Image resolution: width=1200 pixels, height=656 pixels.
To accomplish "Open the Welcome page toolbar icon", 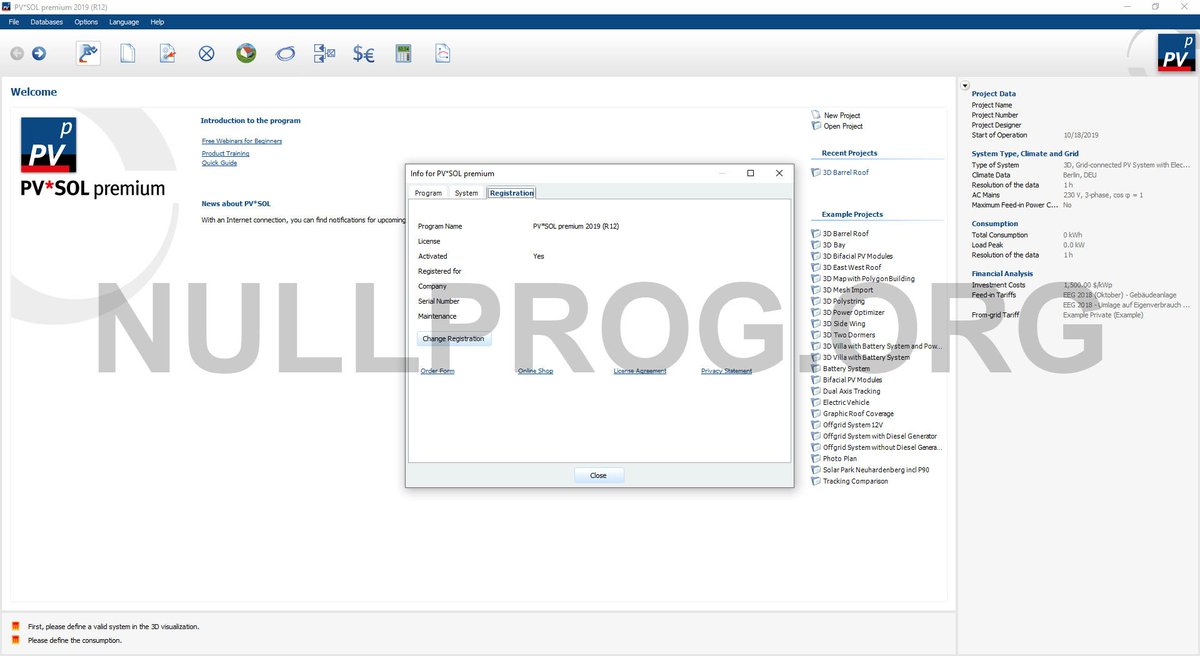I will click(88, 54).
